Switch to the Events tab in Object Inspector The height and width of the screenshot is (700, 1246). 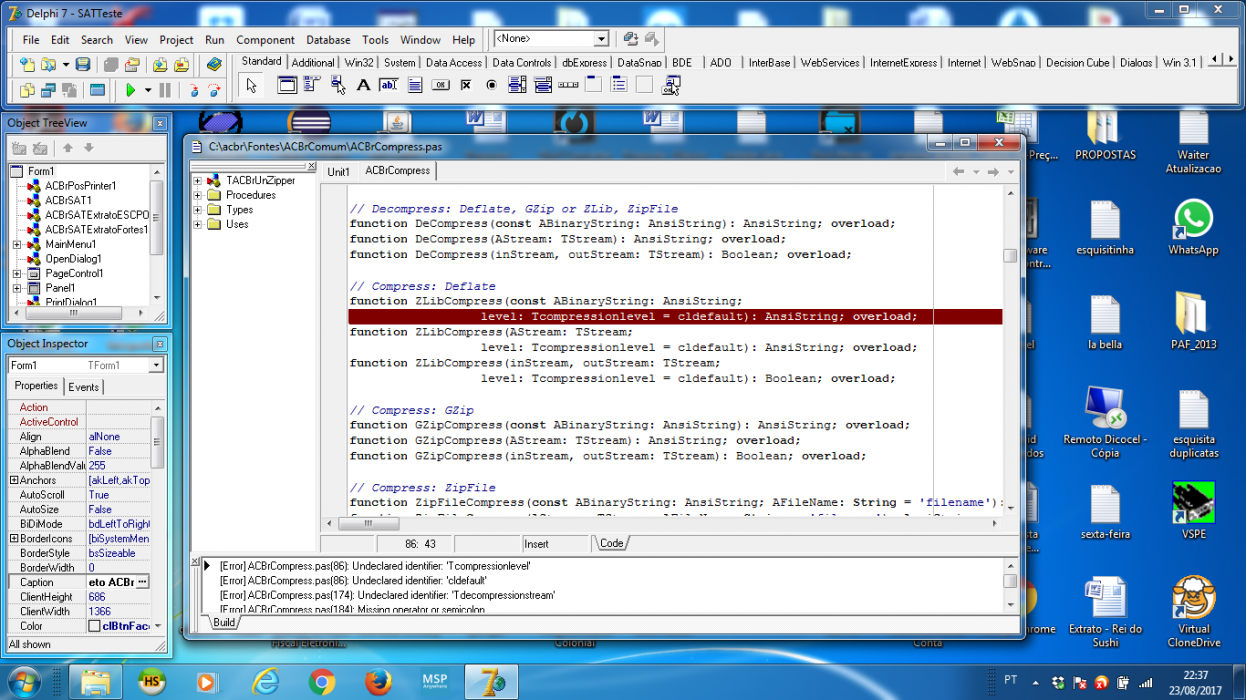[x=84, y=387]
